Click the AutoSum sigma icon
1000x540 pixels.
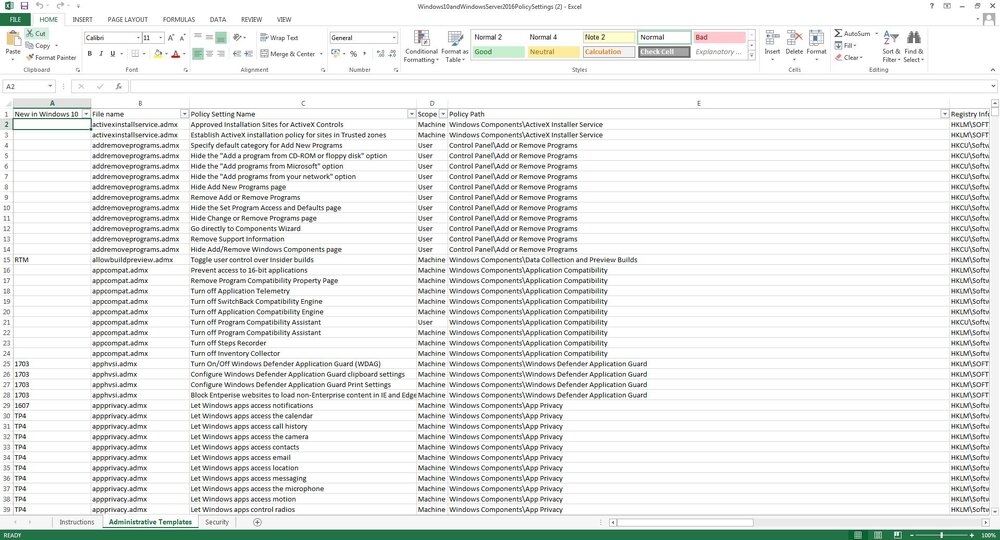[x=838, y=33]
